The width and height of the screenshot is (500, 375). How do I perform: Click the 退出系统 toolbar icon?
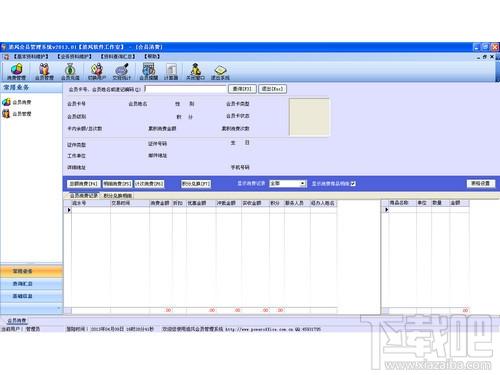click(x=220, y=72)
